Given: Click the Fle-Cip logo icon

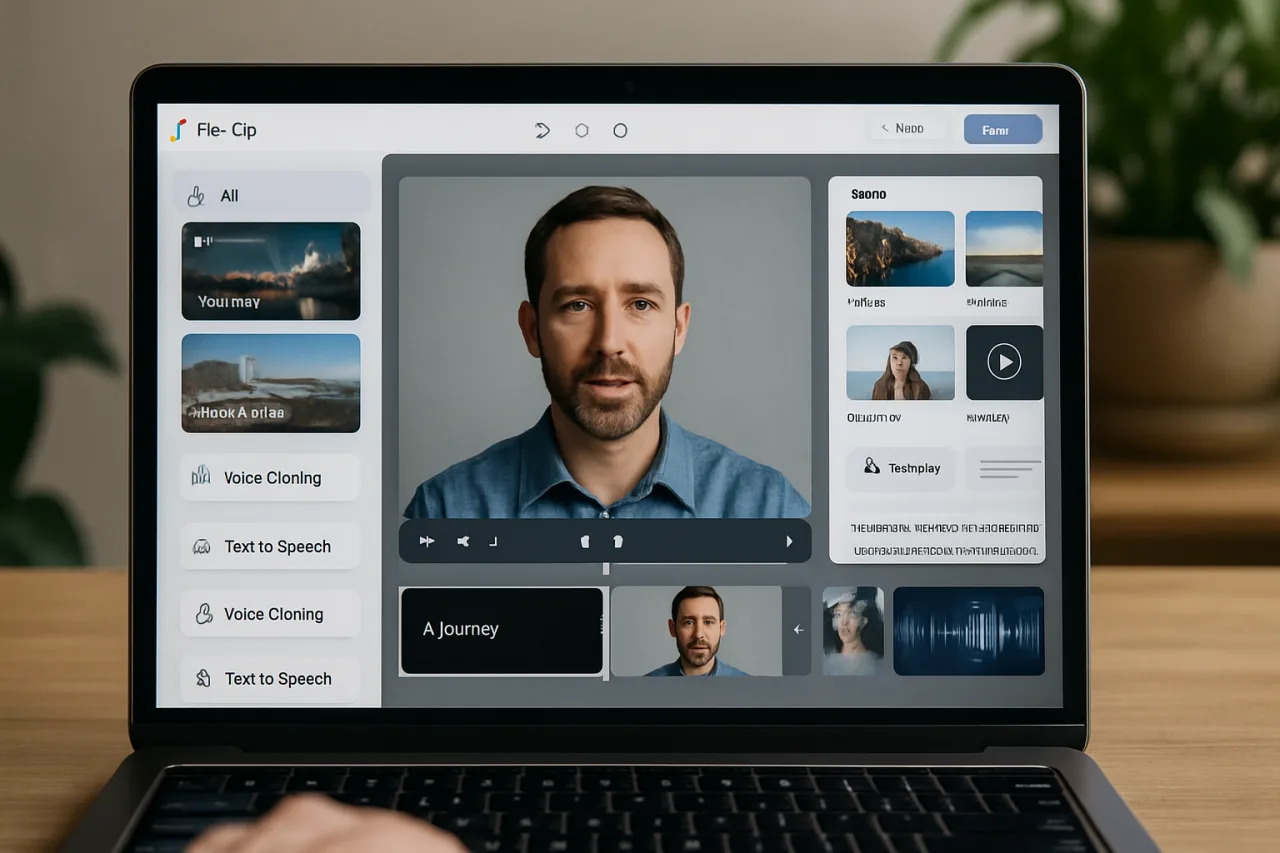Looking at the screenshot, I should pos(178,130).
